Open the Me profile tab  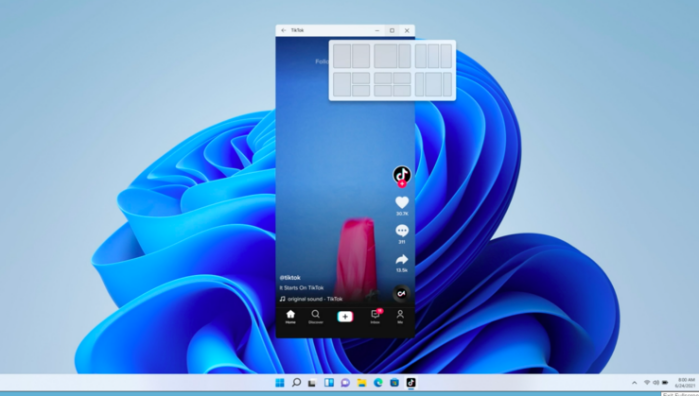click(x=400, y=317)
